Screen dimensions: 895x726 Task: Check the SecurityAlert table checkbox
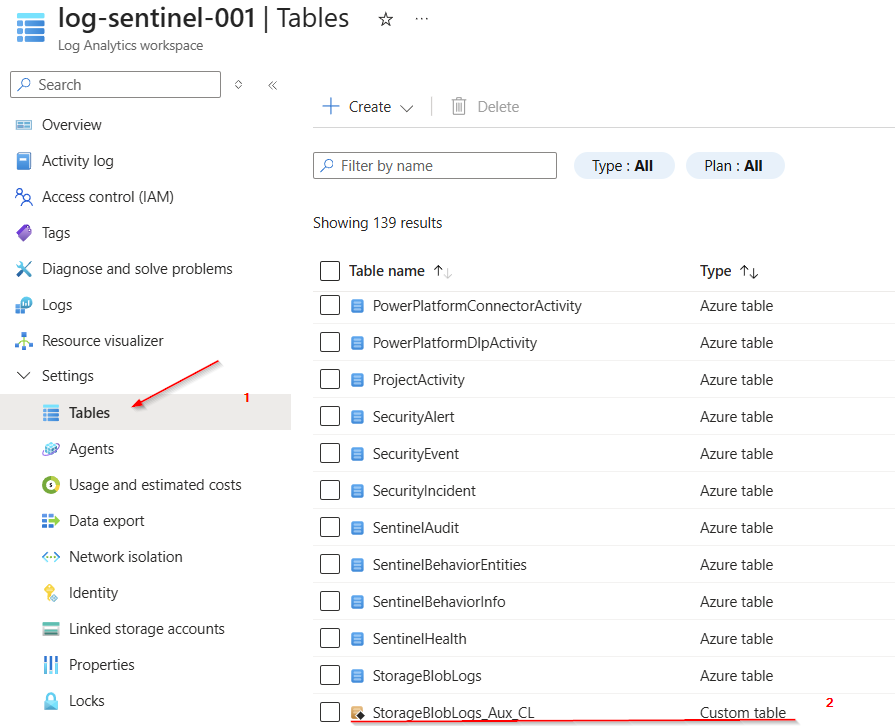tap(330, 417)
